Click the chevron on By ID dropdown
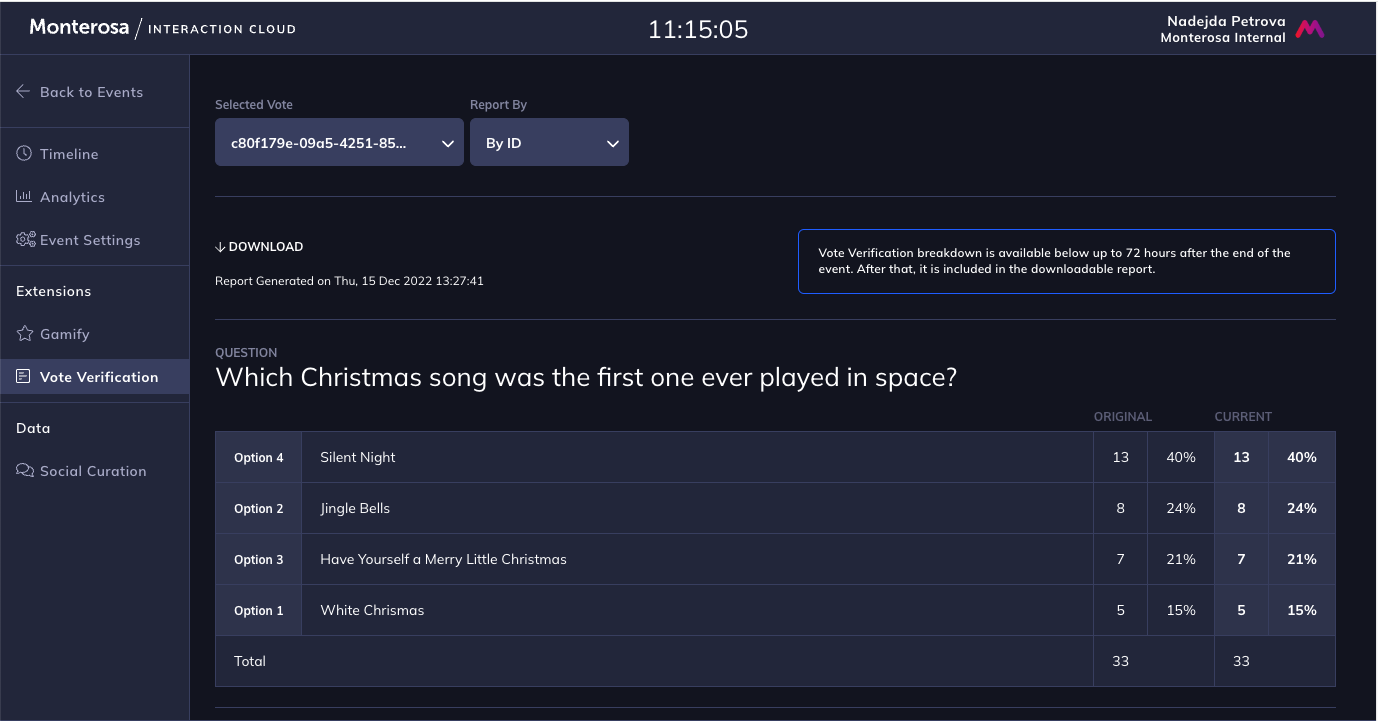1378x721 pixels. [x=613, y=143]
